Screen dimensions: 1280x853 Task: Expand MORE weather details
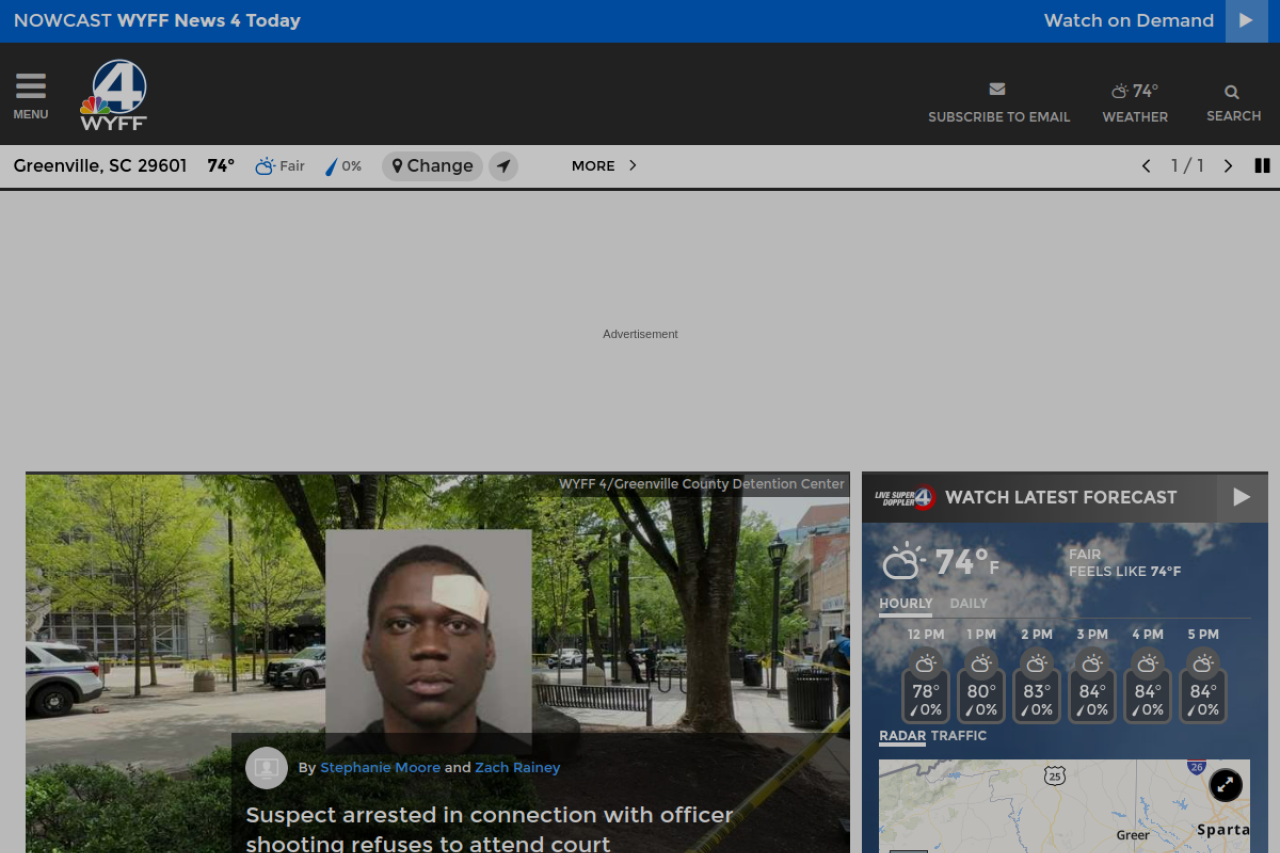604,166
